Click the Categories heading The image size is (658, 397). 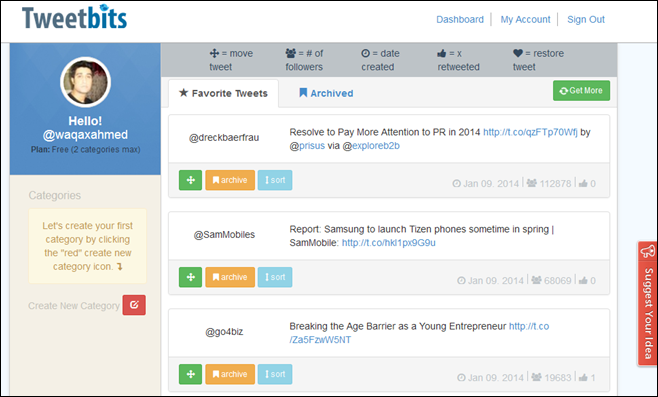(x=55, y=196)
